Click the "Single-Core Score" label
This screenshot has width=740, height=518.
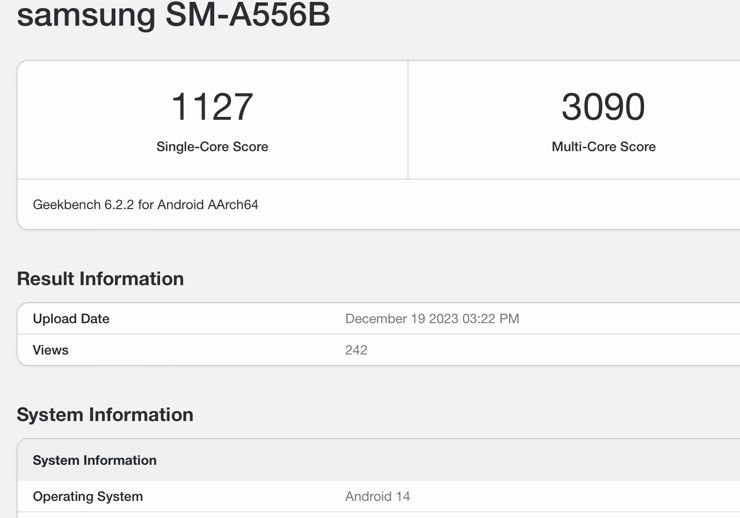[x=212, y=146]
